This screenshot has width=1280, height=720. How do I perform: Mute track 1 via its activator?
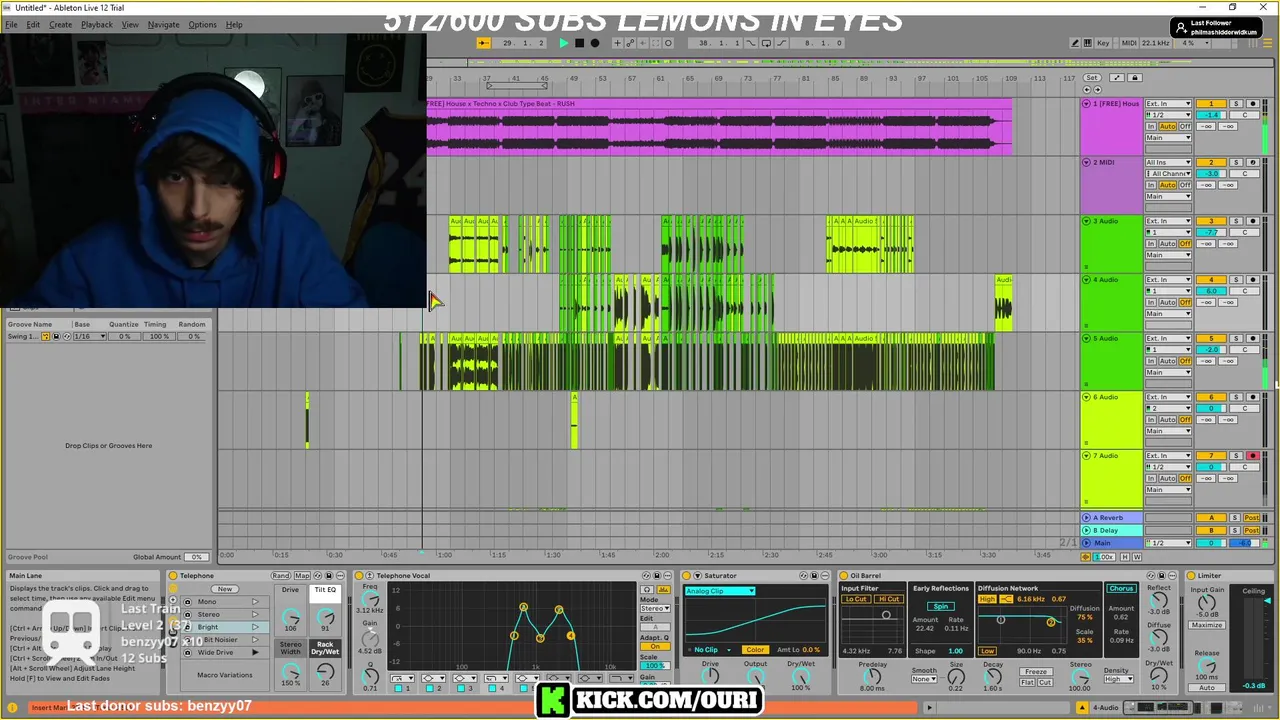1211,104
